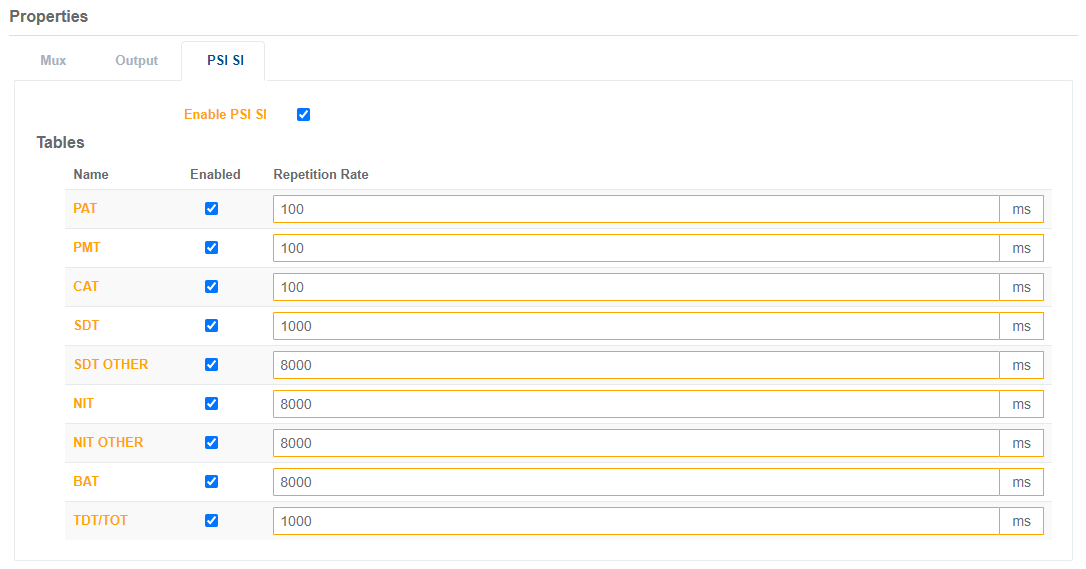The height and width of the screenshot is (569, 1086).
Task: Click the TDT/TOT repetition rate field
Action: click(x=635, y=521)
